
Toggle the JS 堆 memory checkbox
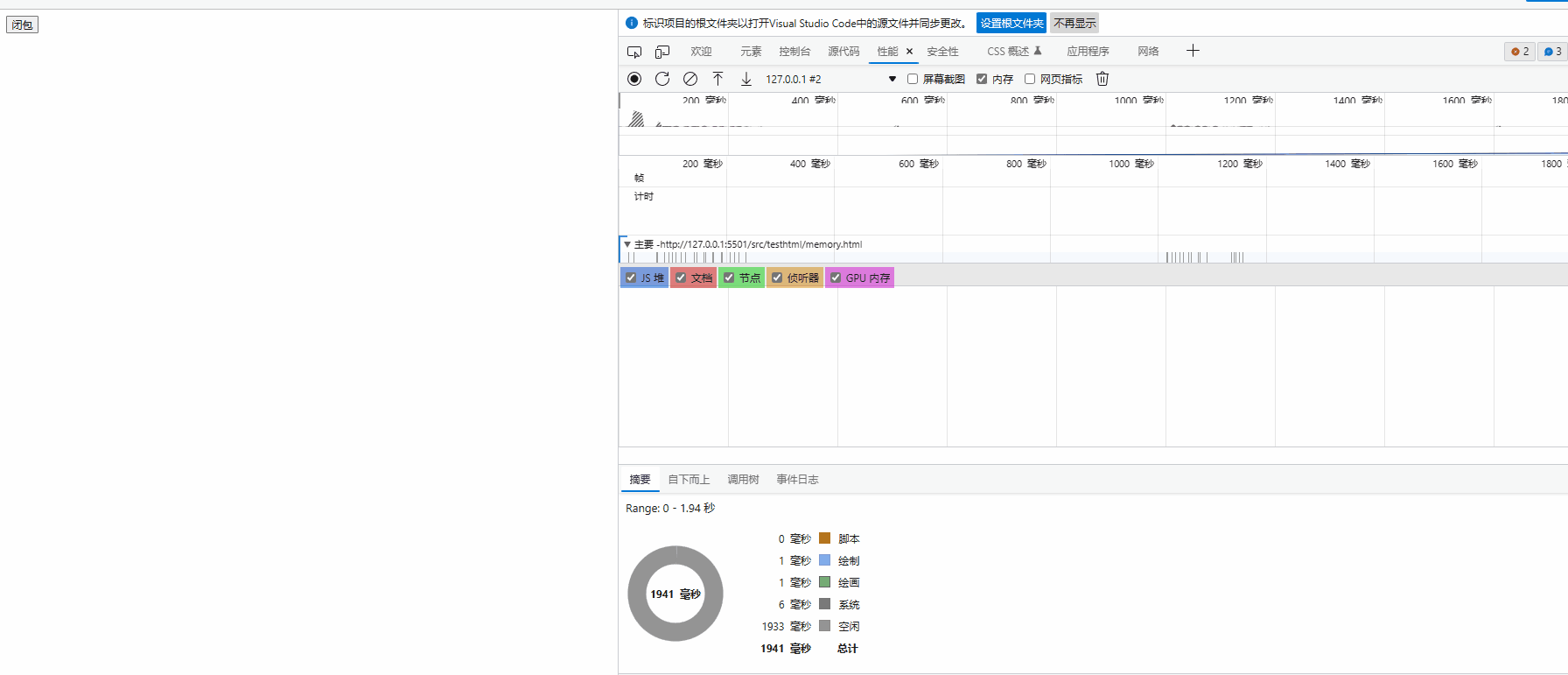pyautogui.click(x=631, y=278)
